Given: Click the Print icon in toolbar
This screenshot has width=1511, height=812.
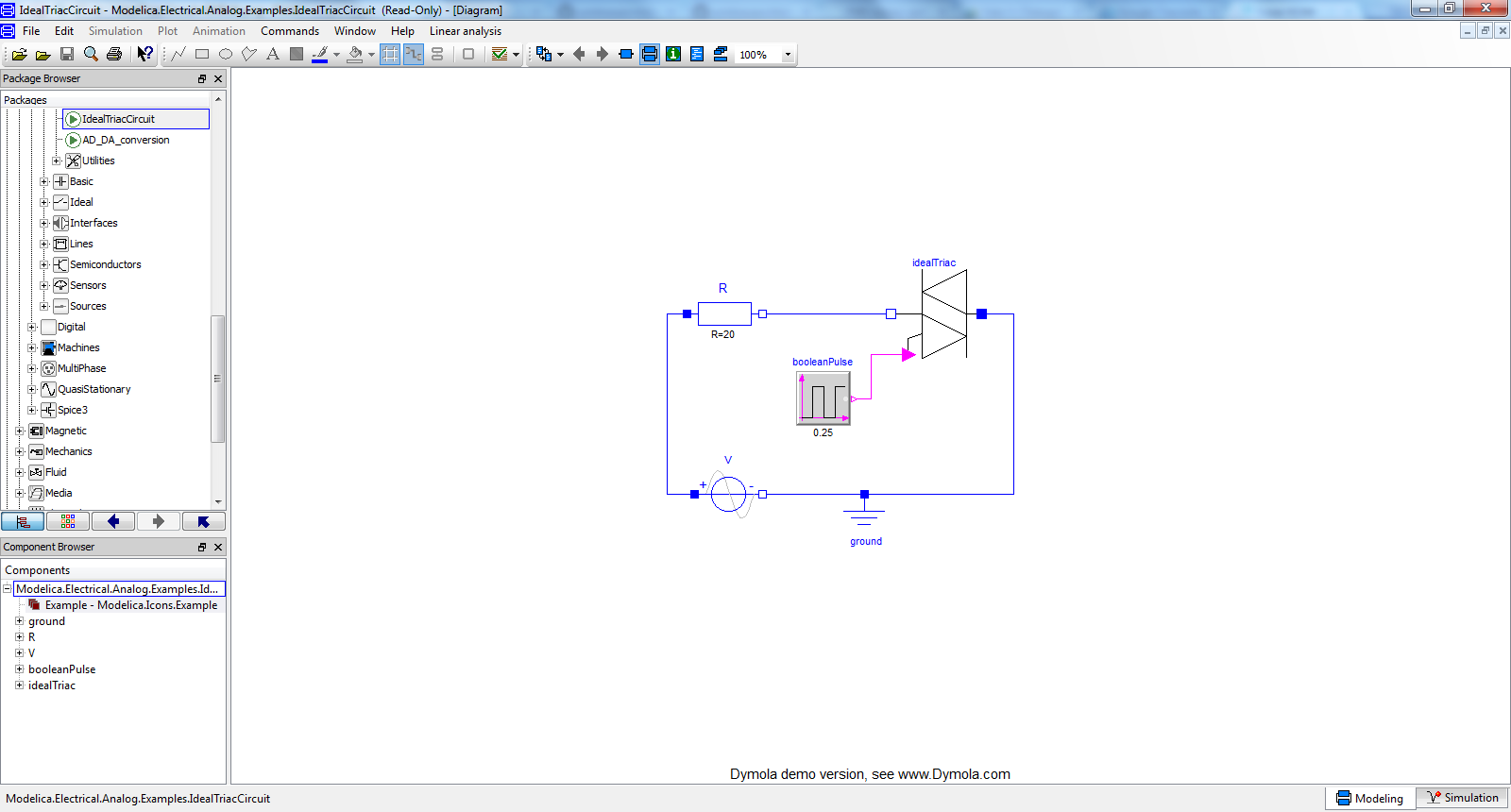Looking at the screenshot, I should 114,55.
